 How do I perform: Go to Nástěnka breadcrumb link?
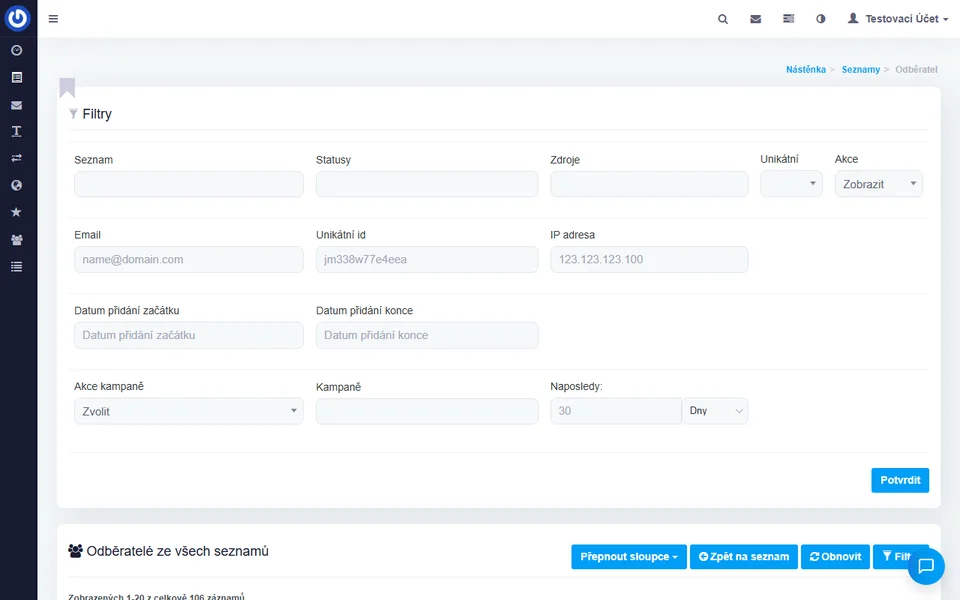[x=805, y=70]
